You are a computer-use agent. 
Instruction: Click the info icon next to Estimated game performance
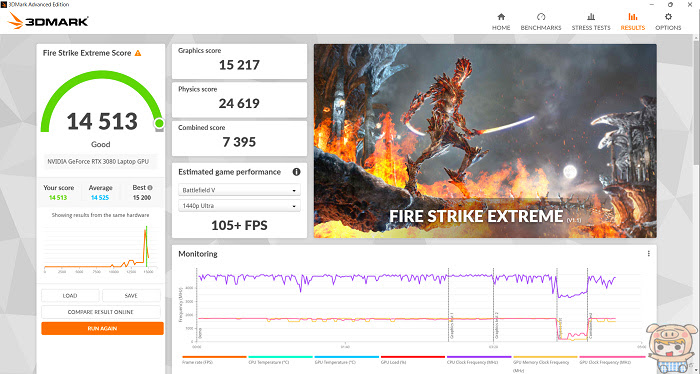[x=296, y=172]
